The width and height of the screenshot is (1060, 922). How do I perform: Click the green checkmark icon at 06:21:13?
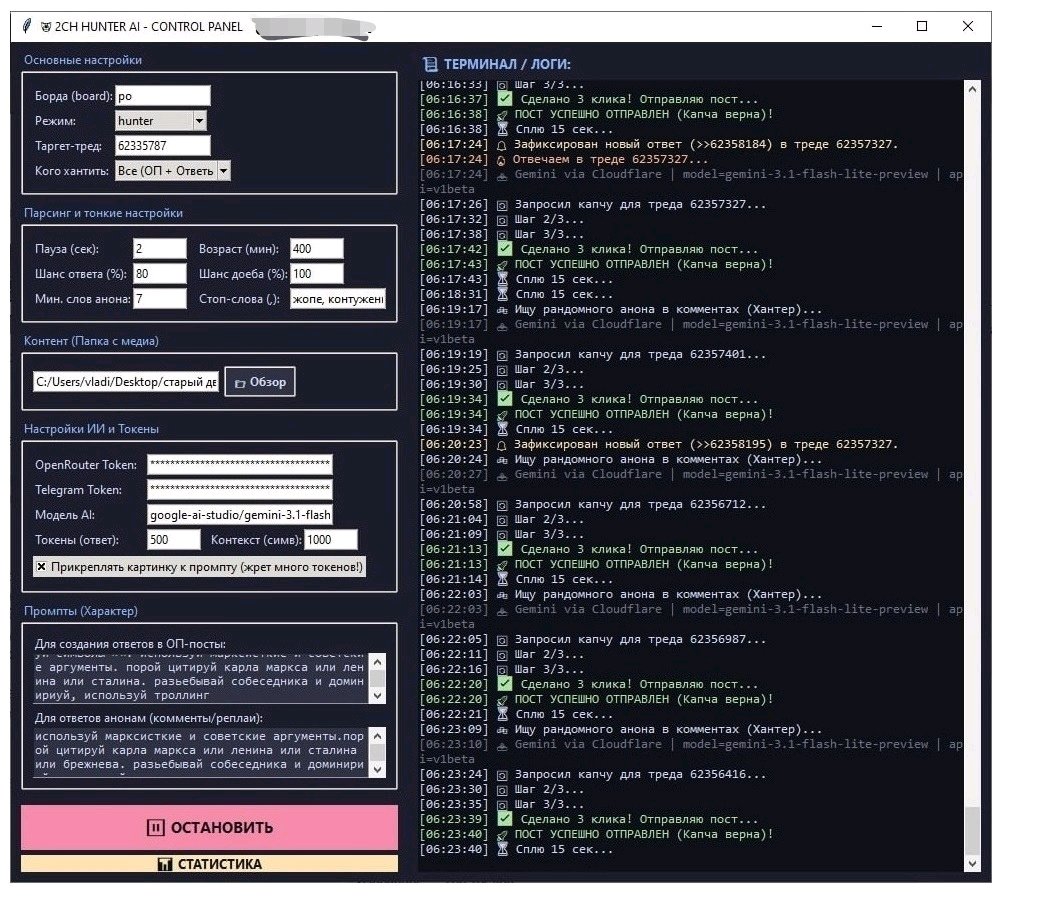click(x=504, y=549)
